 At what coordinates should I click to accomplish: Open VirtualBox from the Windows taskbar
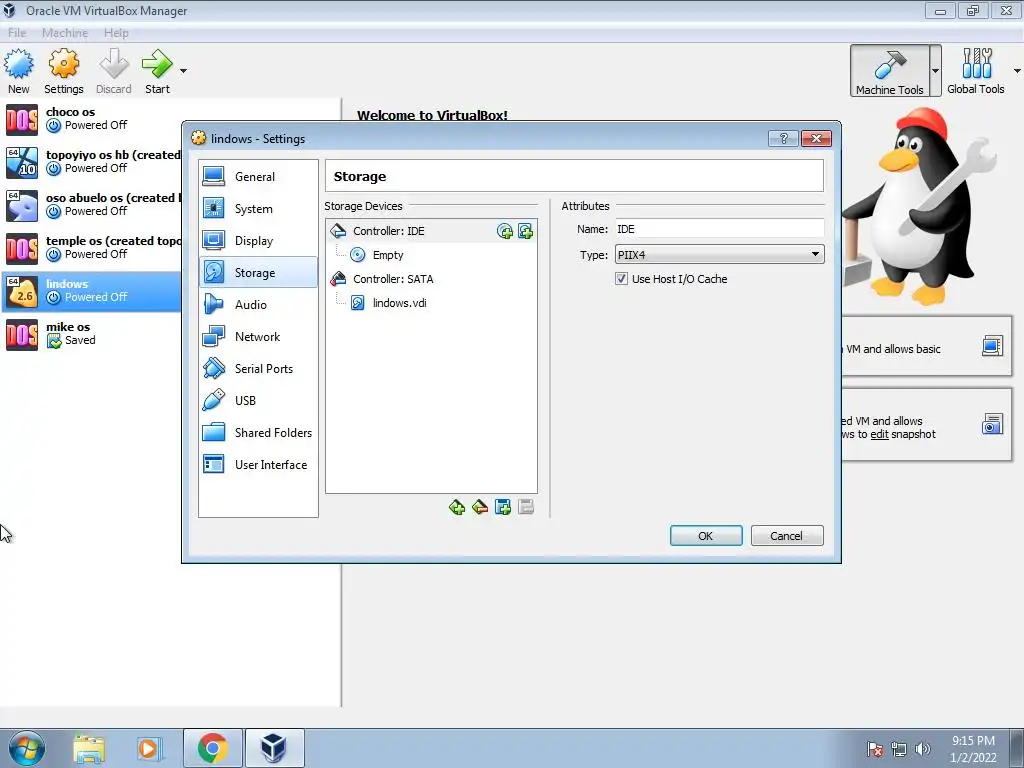274,748
